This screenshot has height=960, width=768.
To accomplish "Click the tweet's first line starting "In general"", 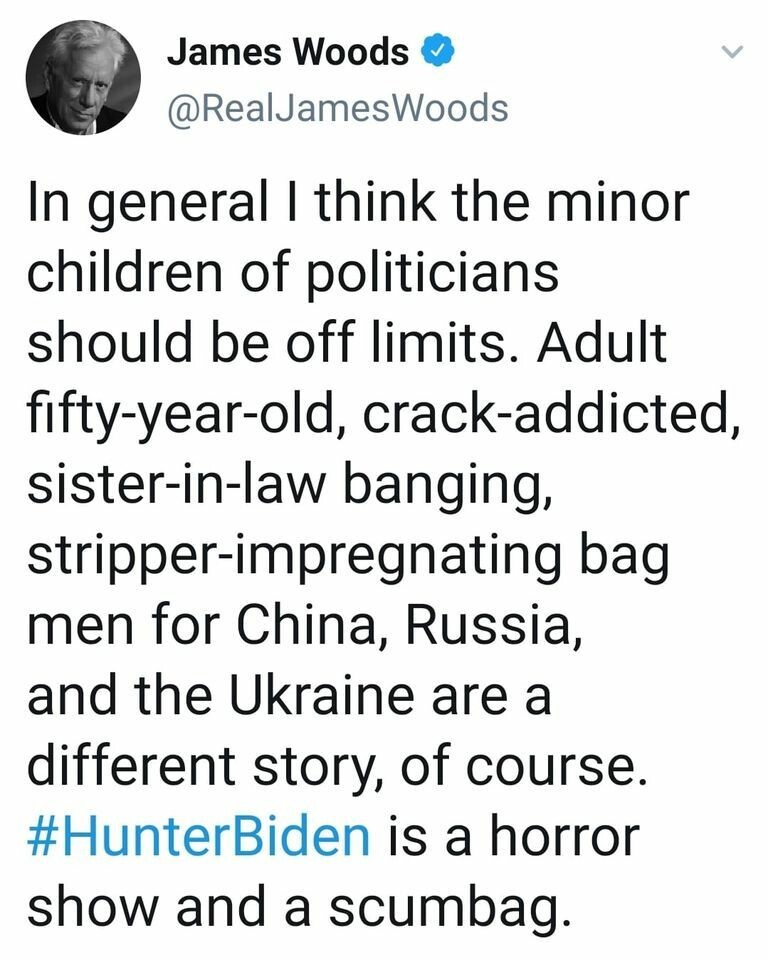I will [x=358, y=204].
